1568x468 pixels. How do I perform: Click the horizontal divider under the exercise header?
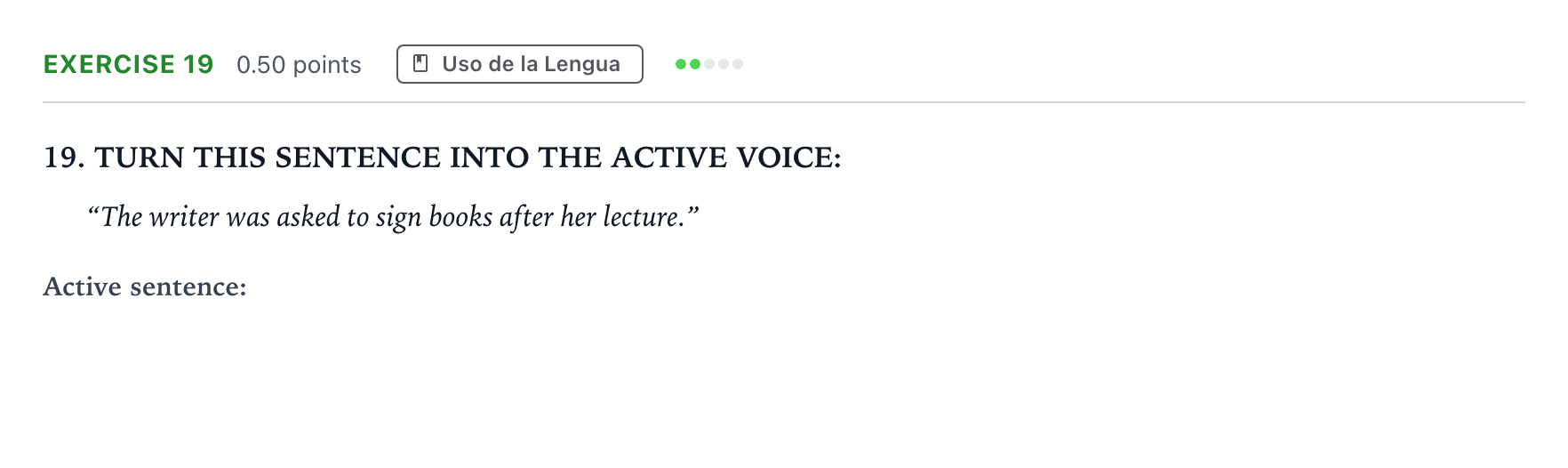click(x=784, y=102)
